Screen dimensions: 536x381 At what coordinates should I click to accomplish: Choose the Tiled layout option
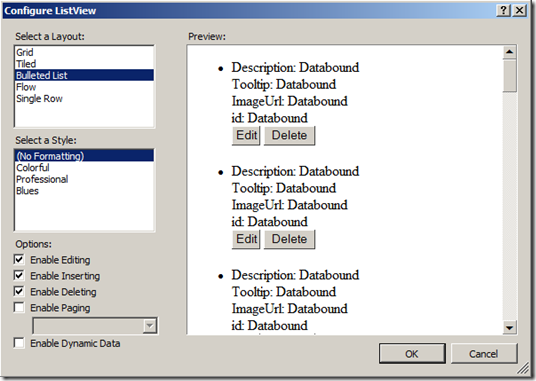point(84,64)
